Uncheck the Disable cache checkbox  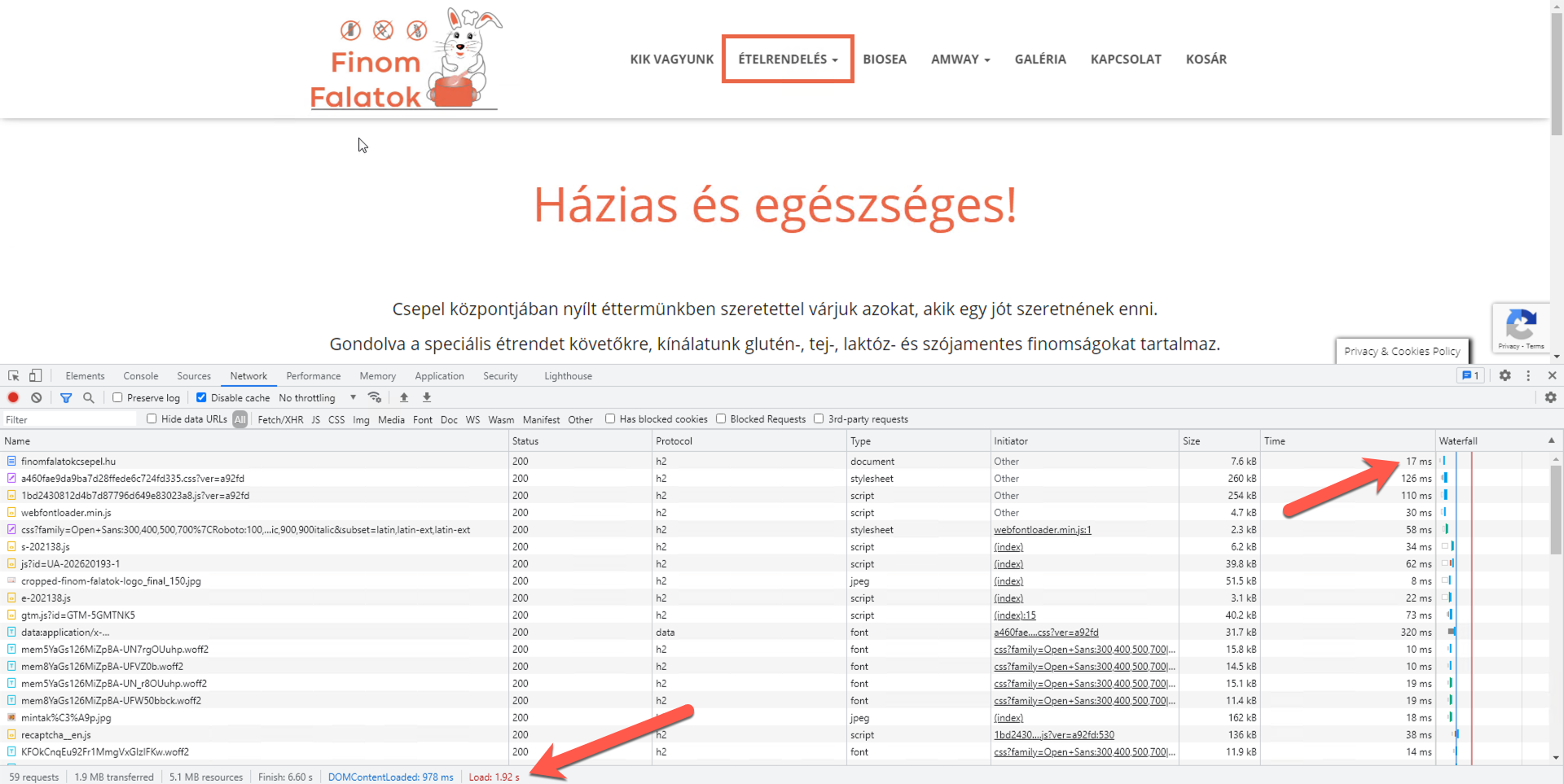pyautogui.click(x=201, y=397)
